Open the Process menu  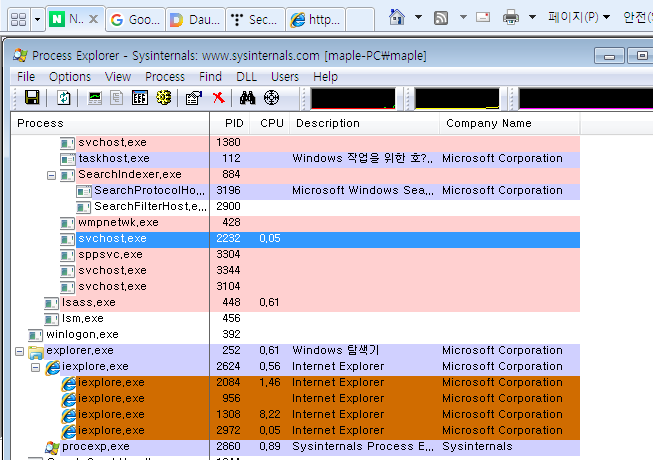click(165, 77)
